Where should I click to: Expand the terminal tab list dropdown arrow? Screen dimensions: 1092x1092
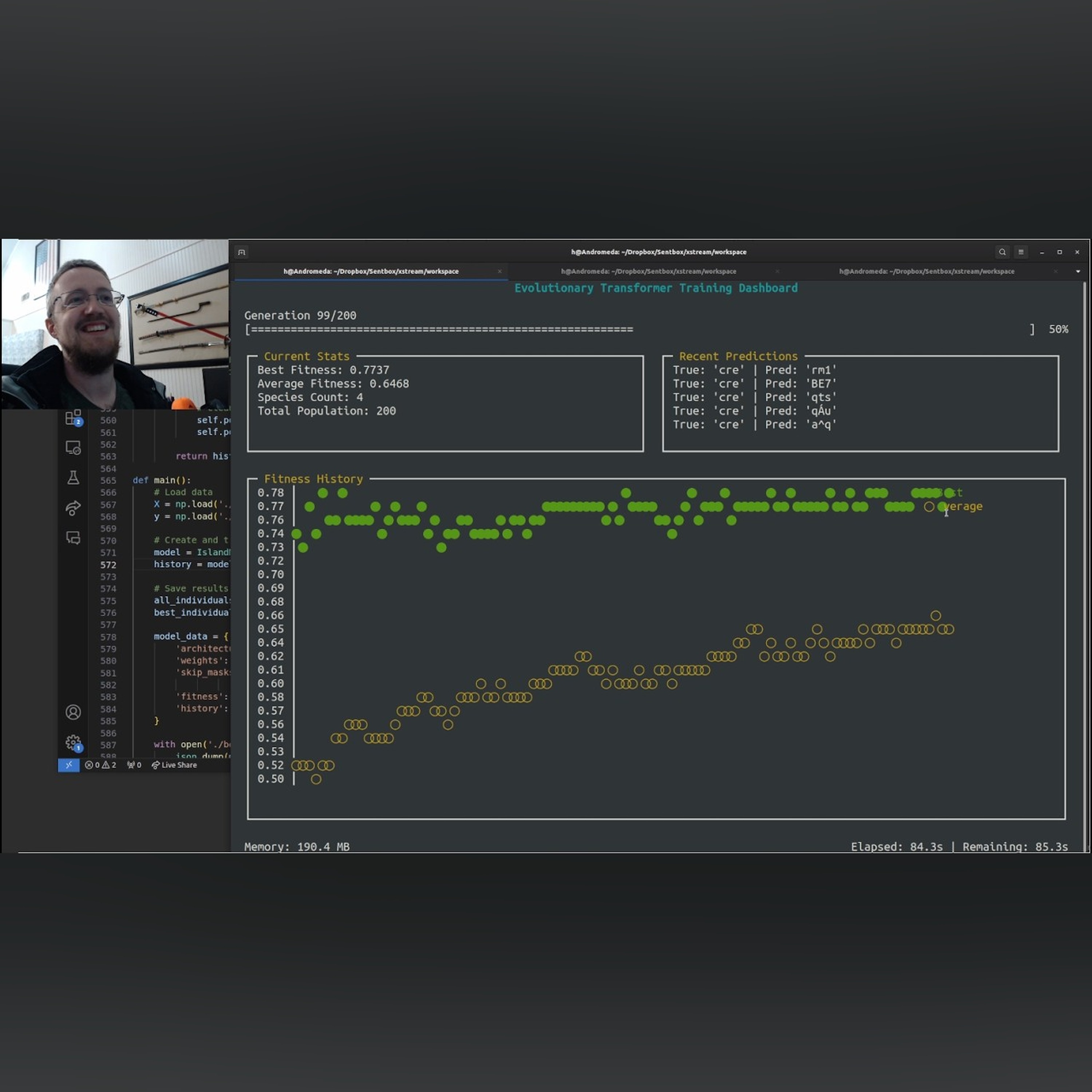1078,271
